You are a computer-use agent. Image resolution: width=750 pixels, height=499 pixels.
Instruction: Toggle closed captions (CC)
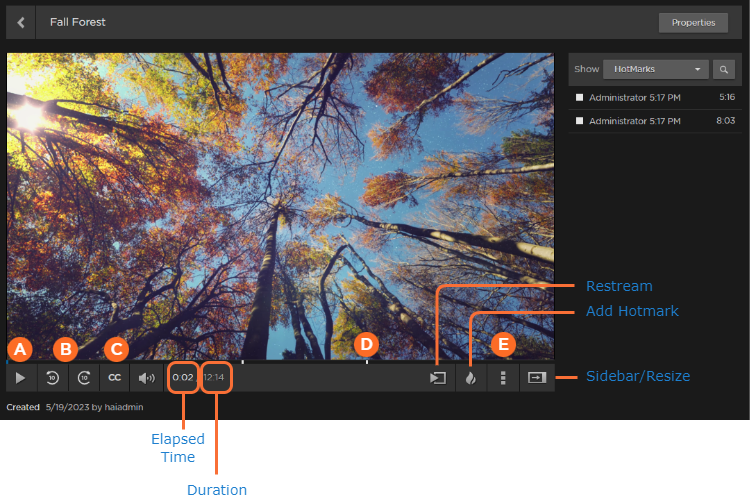(115, 378)
